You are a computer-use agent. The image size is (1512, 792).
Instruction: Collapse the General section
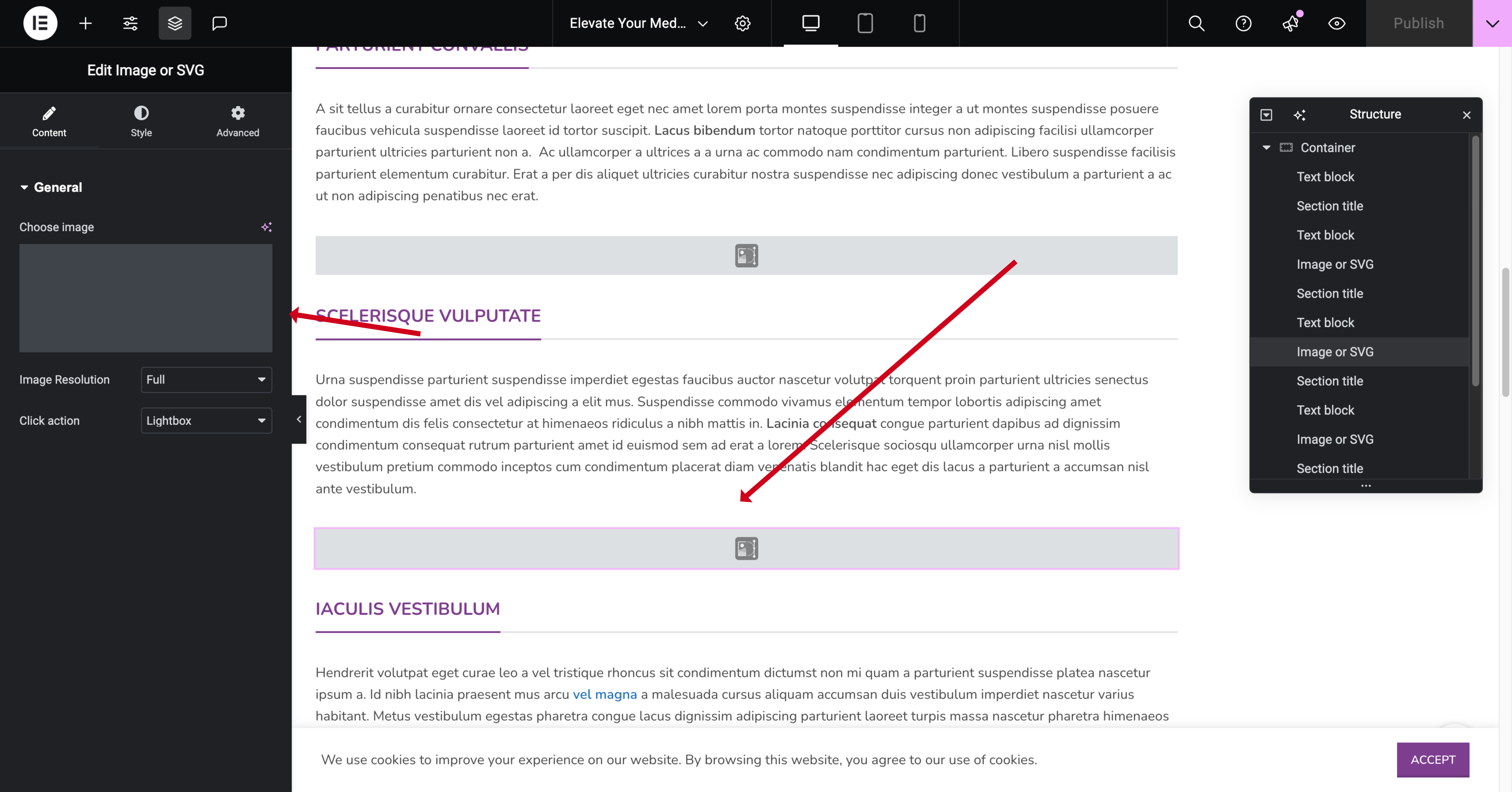point(51,188)
